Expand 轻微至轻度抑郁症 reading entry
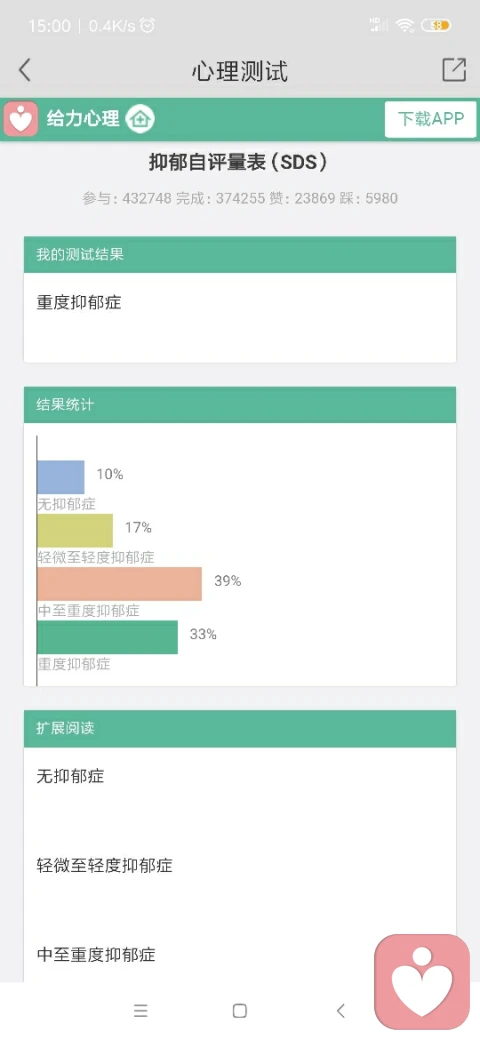The height and width of the screenshot is (1040, 480). tap(105, 866)
